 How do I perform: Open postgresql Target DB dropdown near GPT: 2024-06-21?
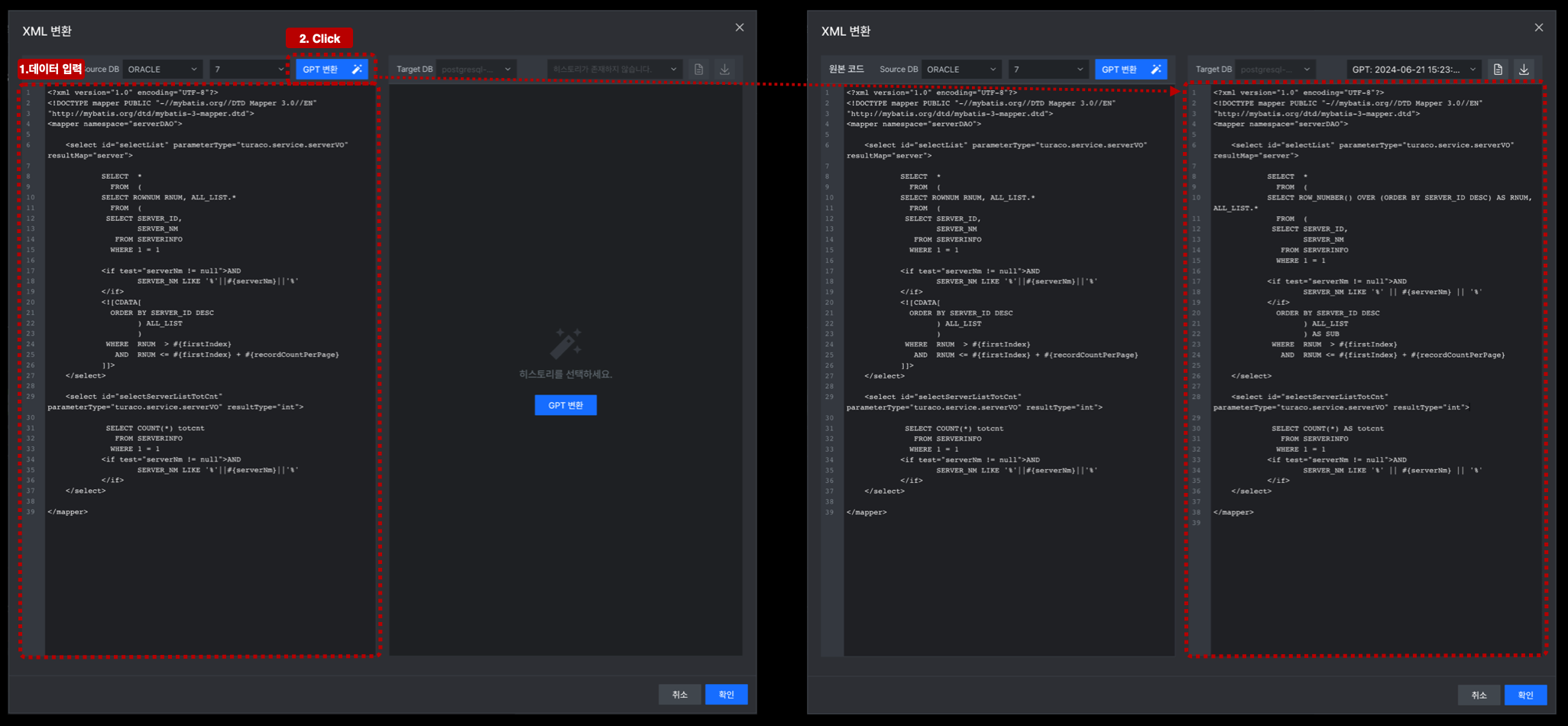coord(1275,70)
